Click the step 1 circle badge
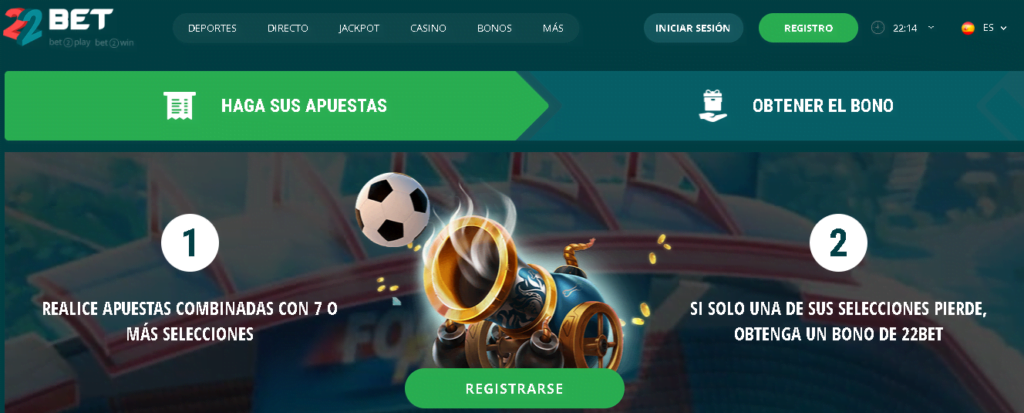1024x413 pixels. click(x=190, y=243)
